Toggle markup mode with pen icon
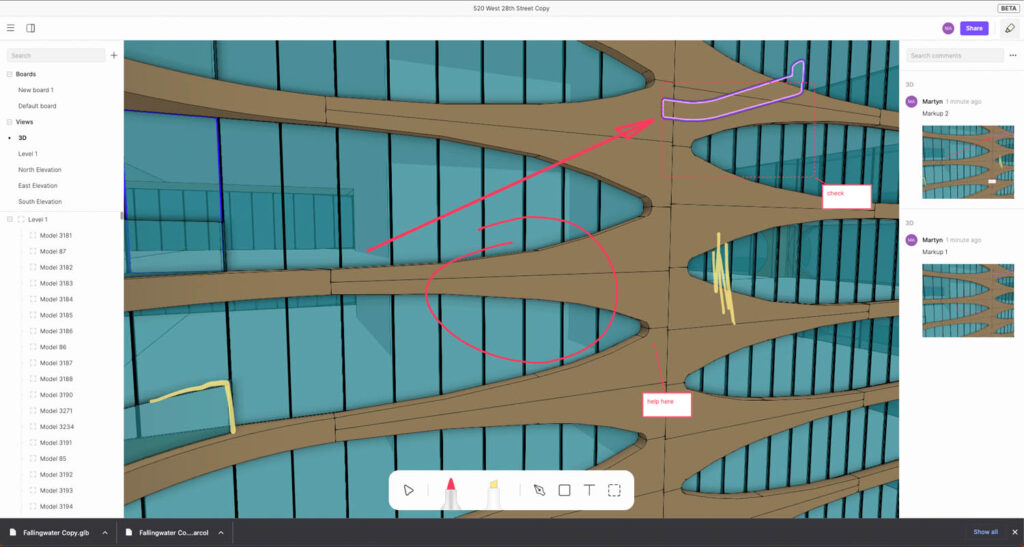Image resolution: width=1024 pixels, height=547 pixels. pos(1009,28)
